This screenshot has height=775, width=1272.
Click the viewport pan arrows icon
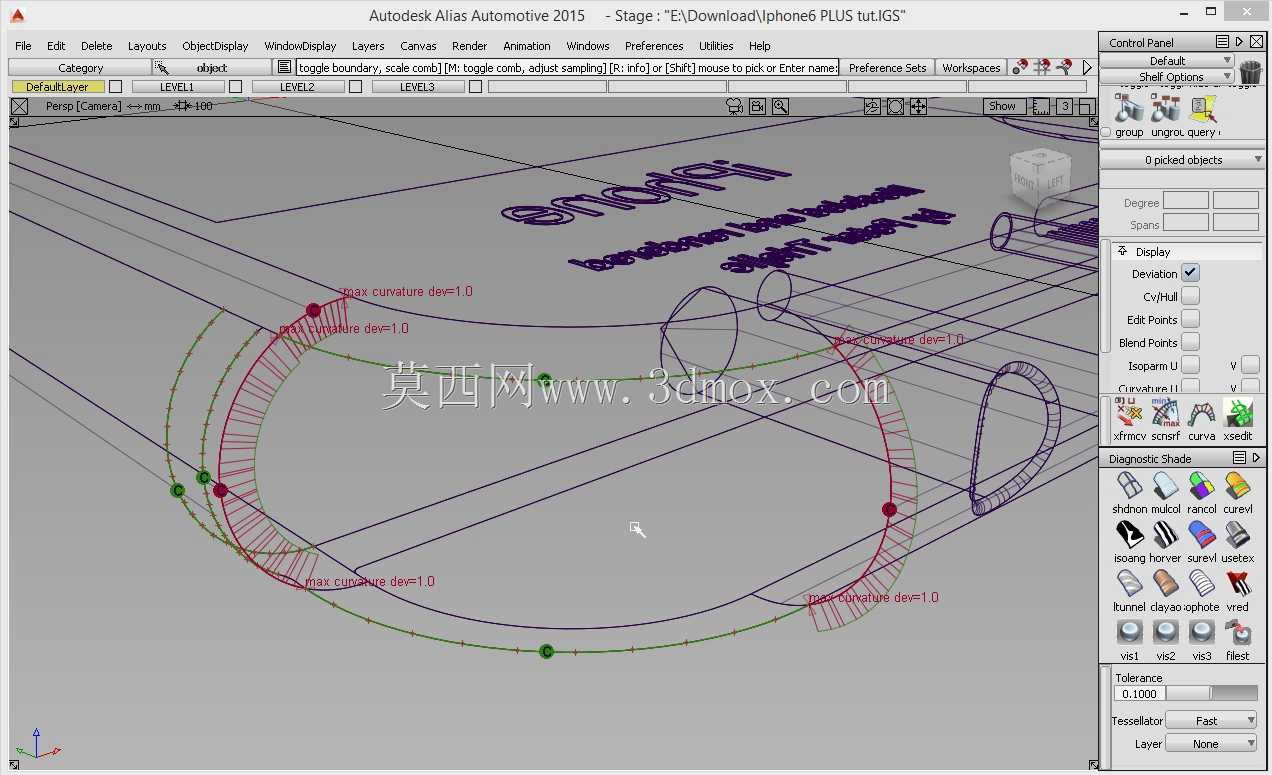917,107
